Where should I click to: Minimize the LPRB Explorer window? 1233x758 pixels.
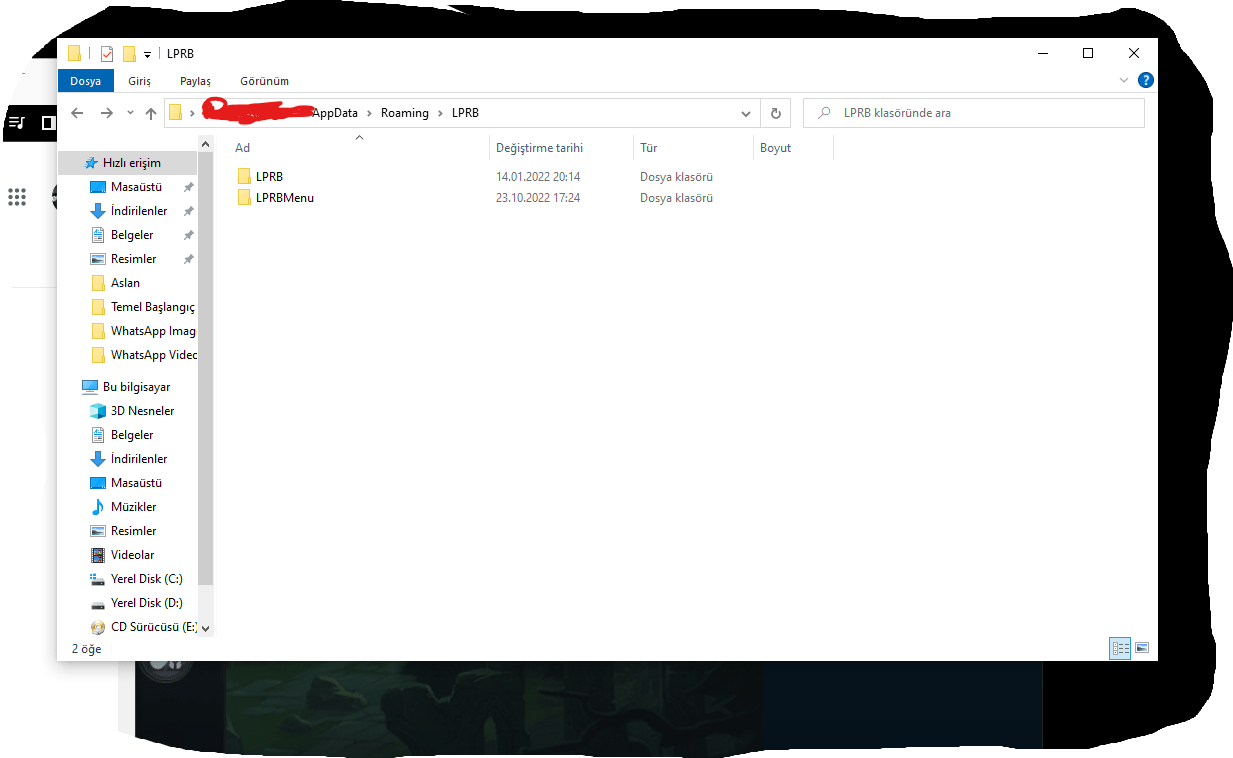click(1042, 53)
